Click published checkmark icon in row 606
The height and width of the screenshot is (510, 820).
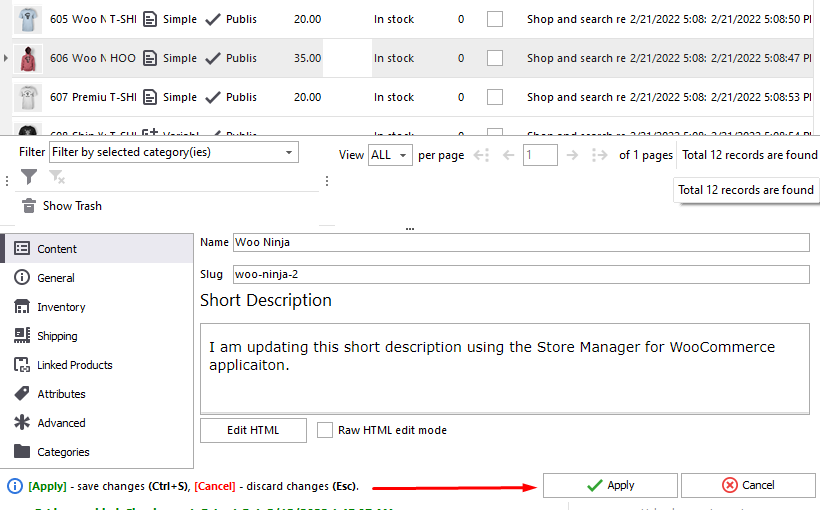coord(213,58)
